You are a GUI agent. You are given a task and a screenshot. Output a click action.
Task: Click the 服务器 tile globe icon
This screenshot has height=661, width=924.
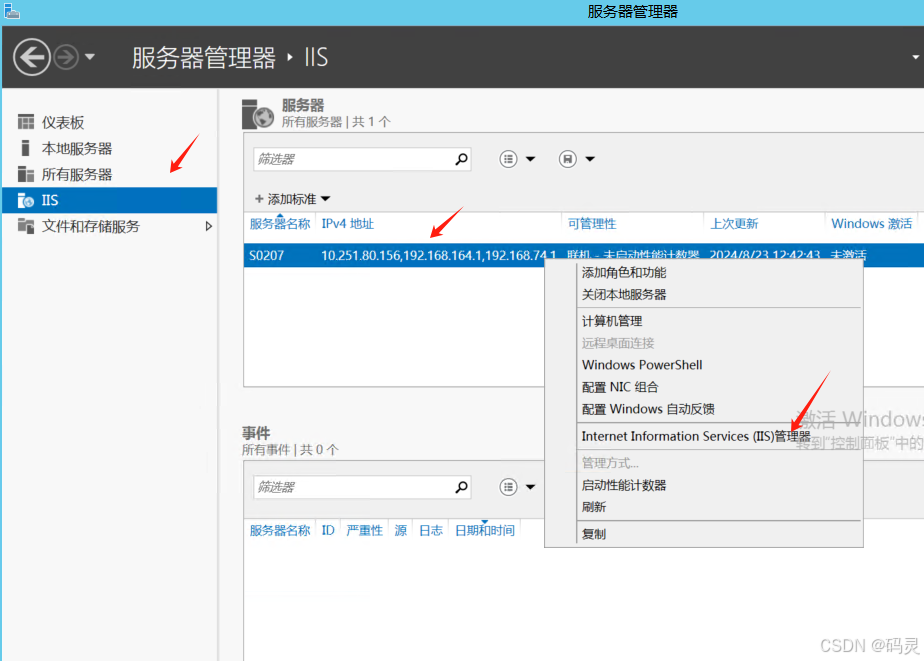coord(258,114)
